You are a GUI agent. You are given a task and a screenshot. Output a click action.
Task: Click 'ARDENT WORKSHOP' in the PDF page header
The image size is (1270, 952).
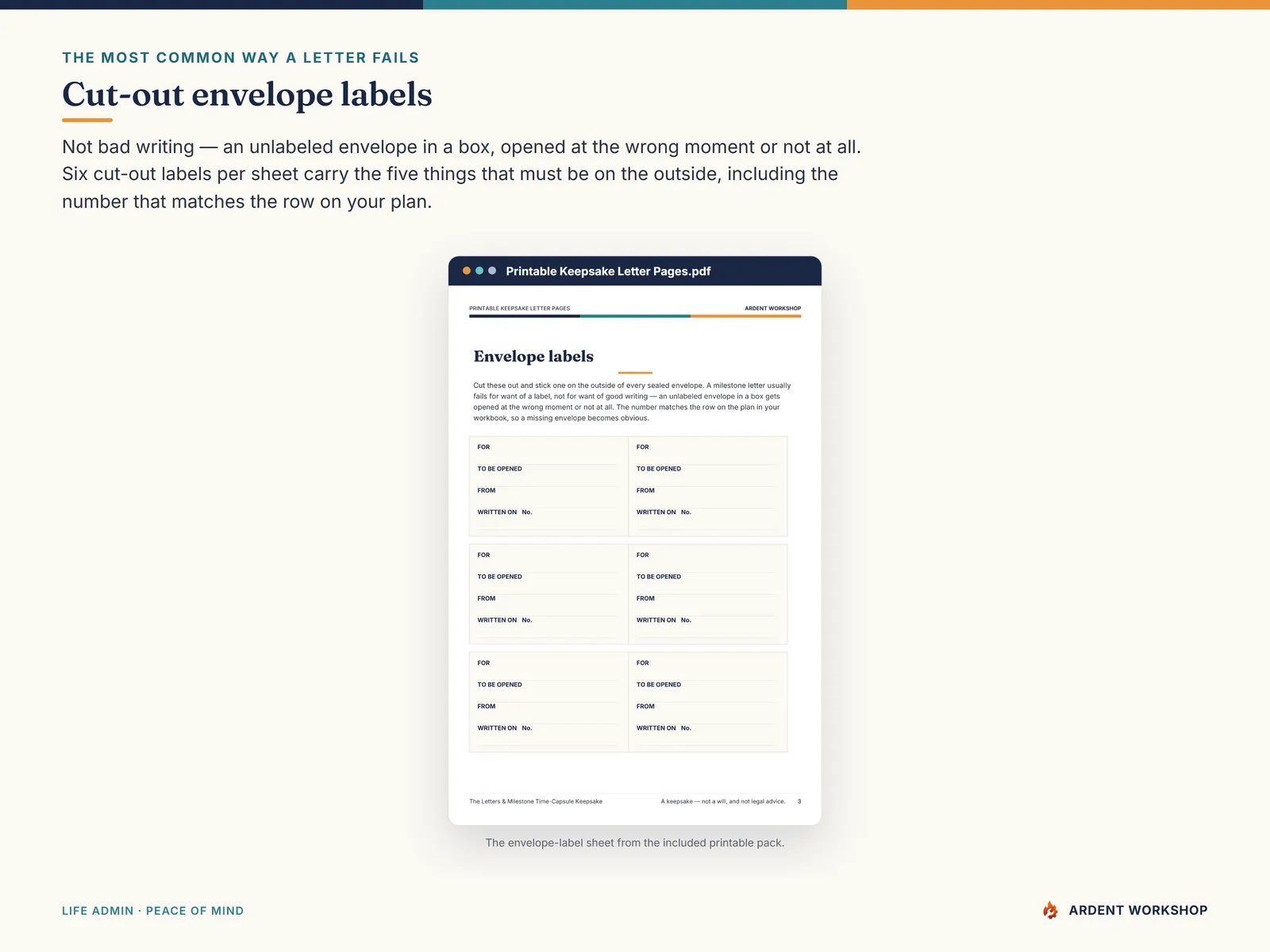tap(772, 309)
